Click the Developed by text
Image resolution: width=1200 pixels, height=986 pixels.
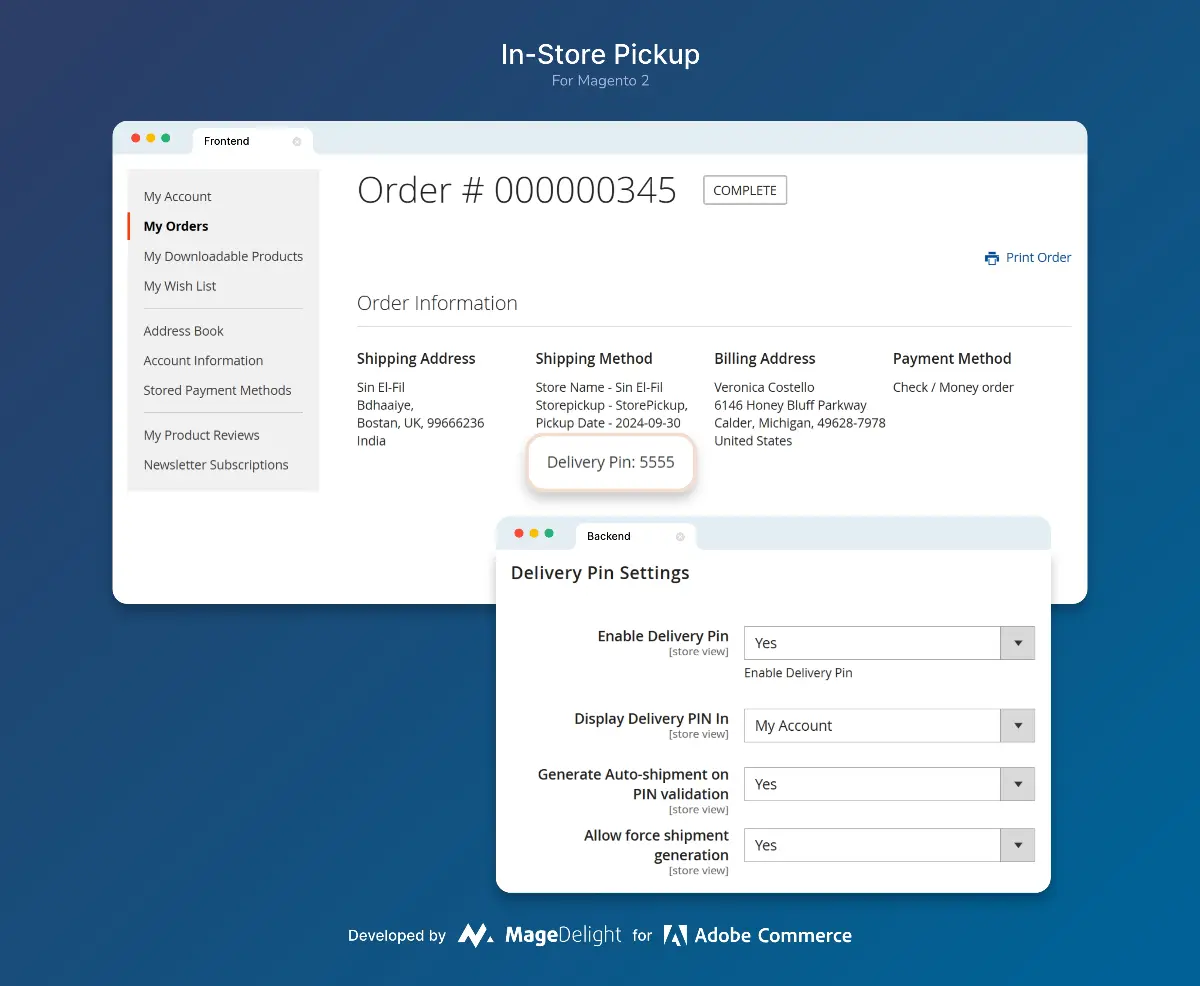pos(397,936)
